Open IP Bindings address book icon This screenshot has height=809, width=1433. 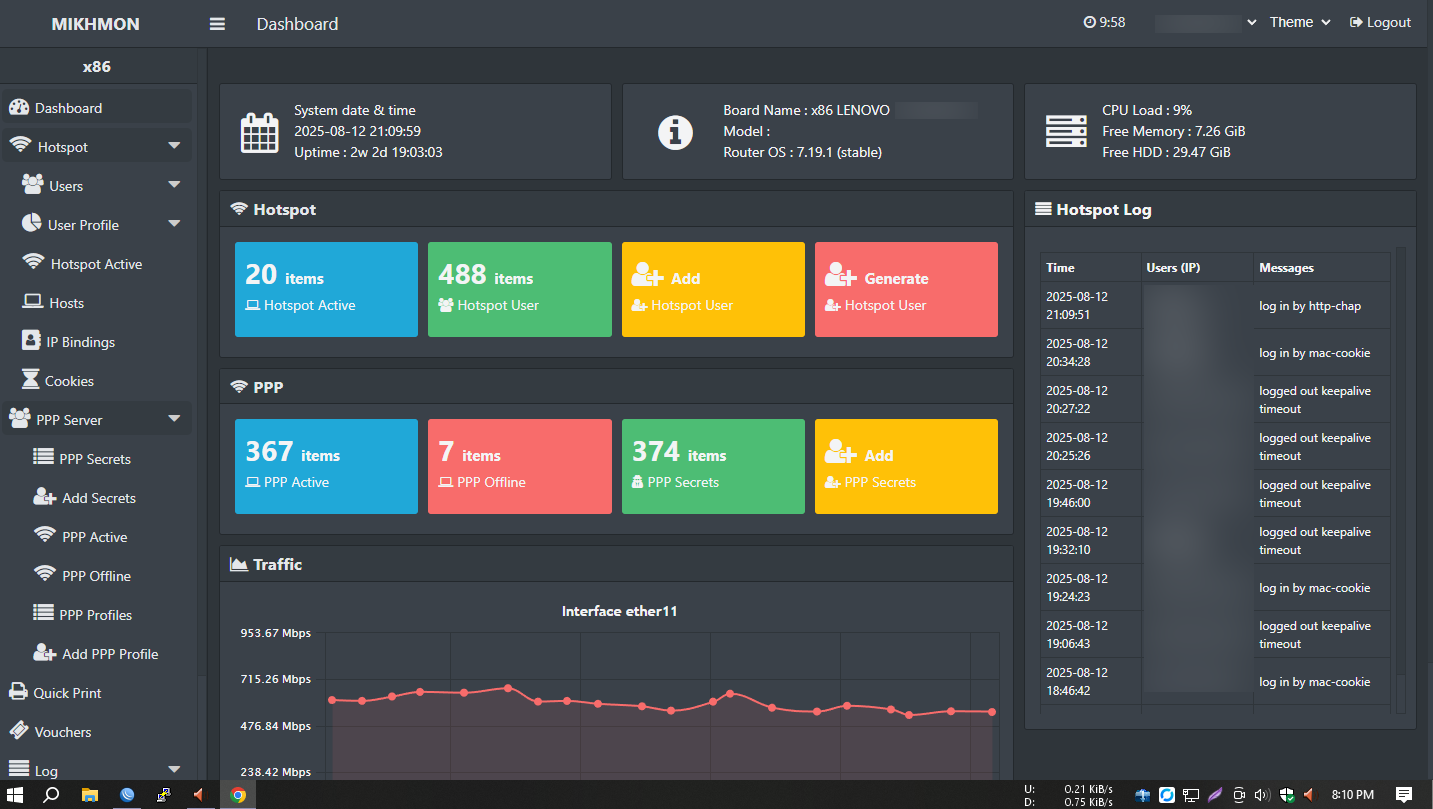pyautogui.click(x=31, y=342)
